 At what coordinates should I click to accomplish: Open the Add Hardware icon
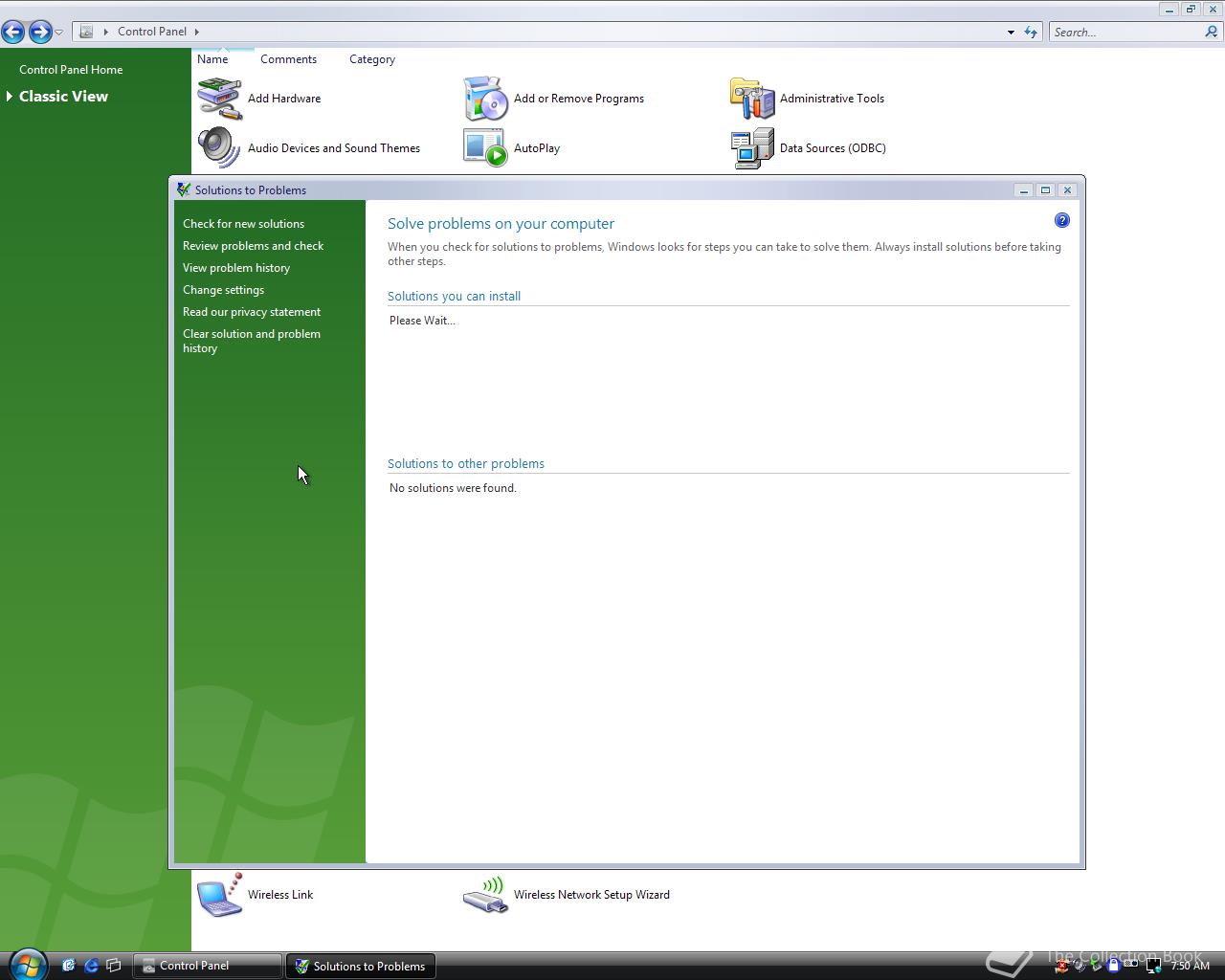[x=219, y=99]
